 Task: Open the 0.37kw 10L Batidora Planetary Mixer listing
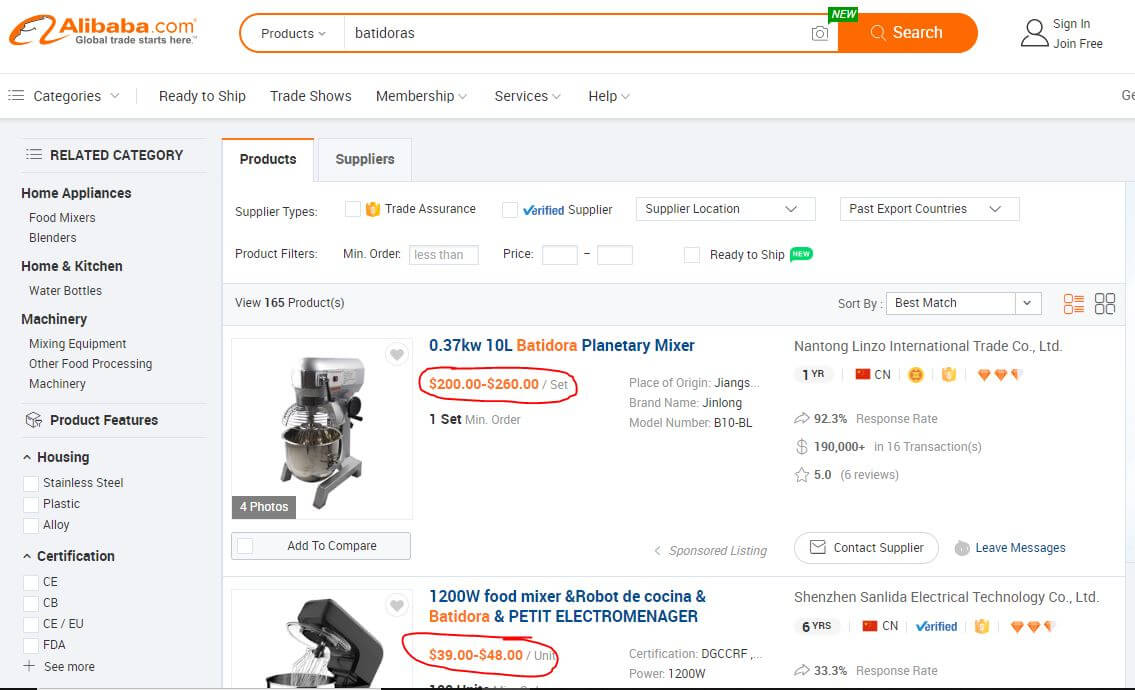tap(562, 345)
